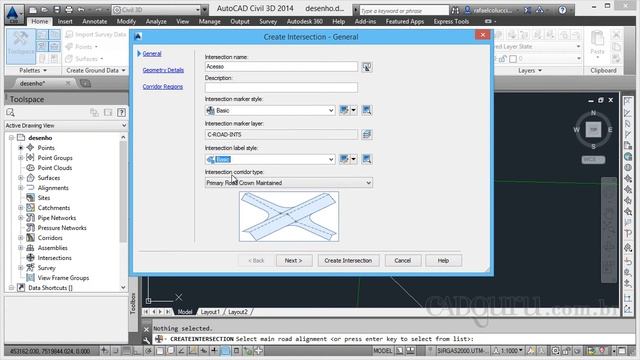
Task: Select Alignments in the Toolspace tree
Action: pyautogui.click(x=53, y=188)
